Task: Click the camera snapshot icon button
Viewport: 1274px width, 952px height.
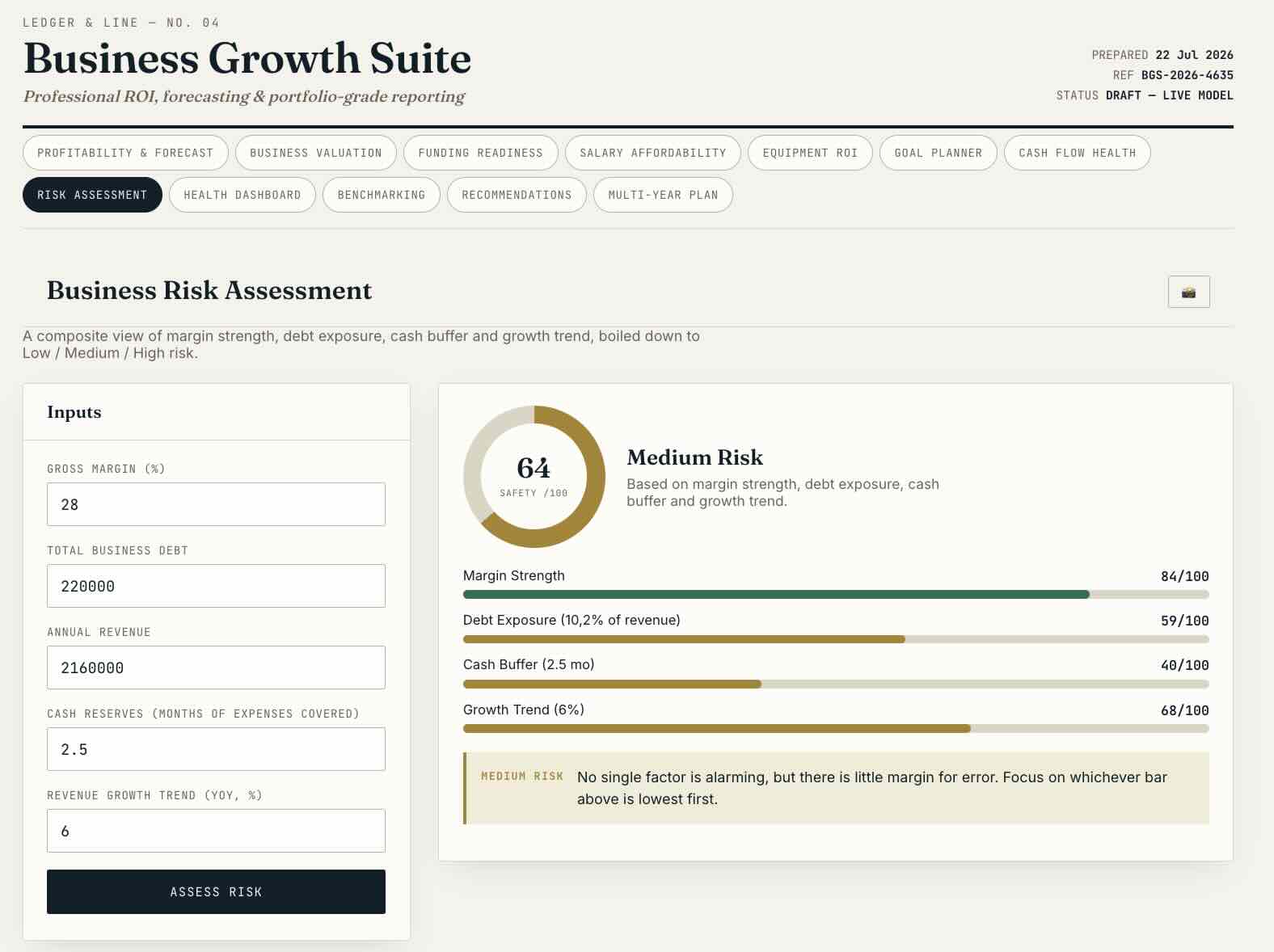Action: coord(1188,292)
